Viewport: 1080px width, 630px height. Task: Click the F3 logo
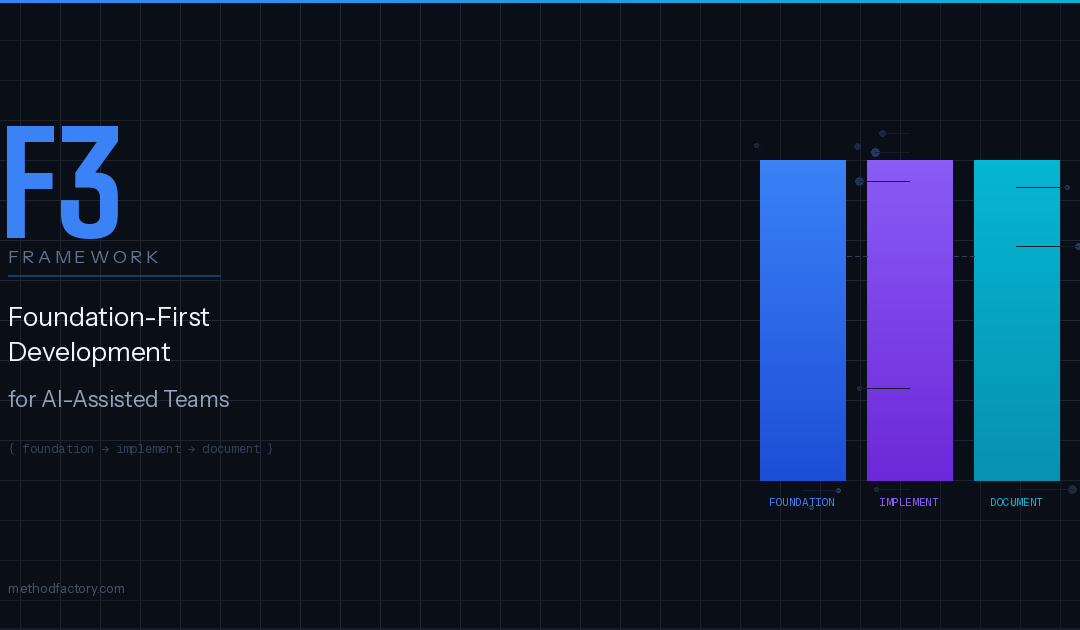(62, 180)
